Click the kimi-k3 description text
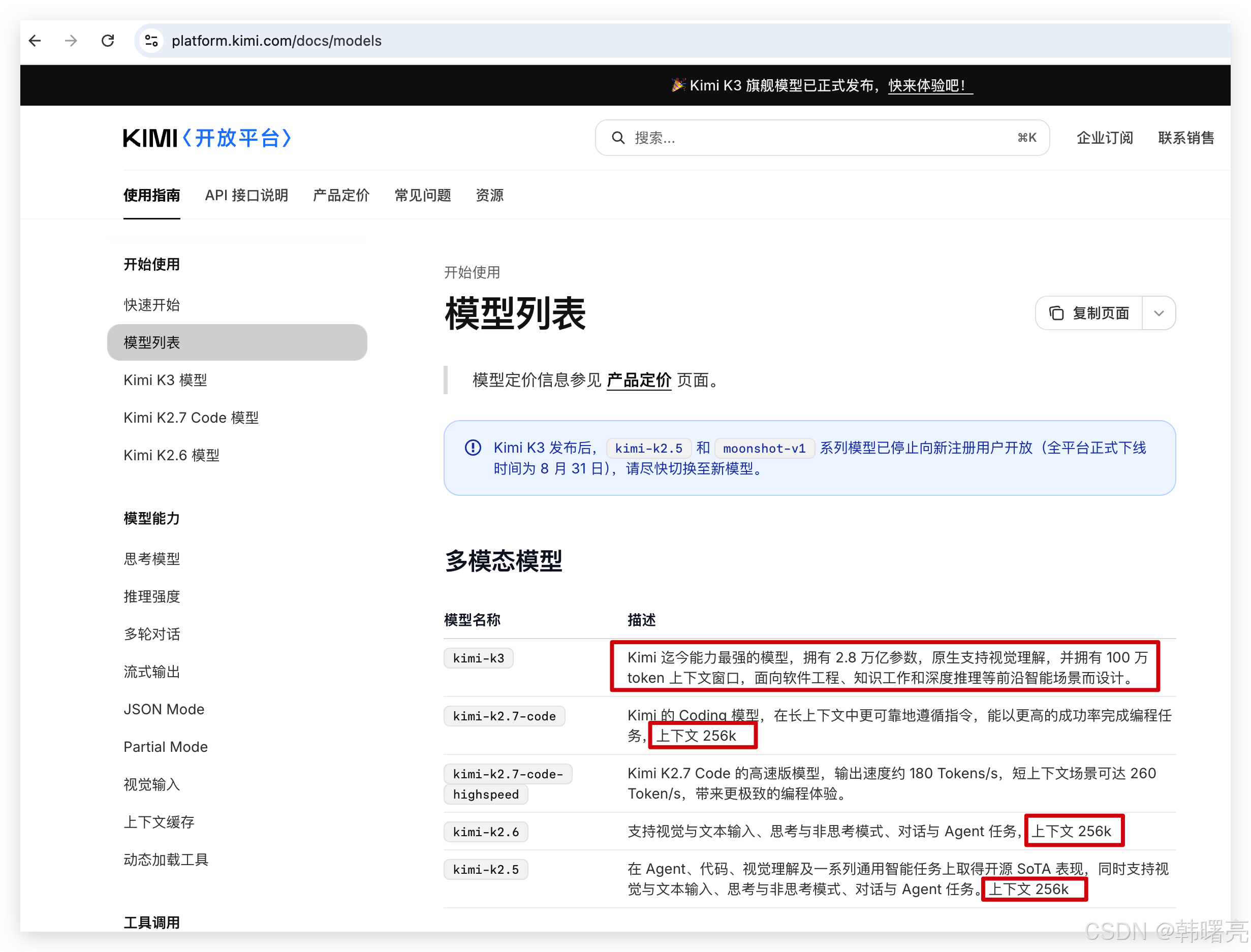This screenshot has height=952, width=1251. pos(888,668)
